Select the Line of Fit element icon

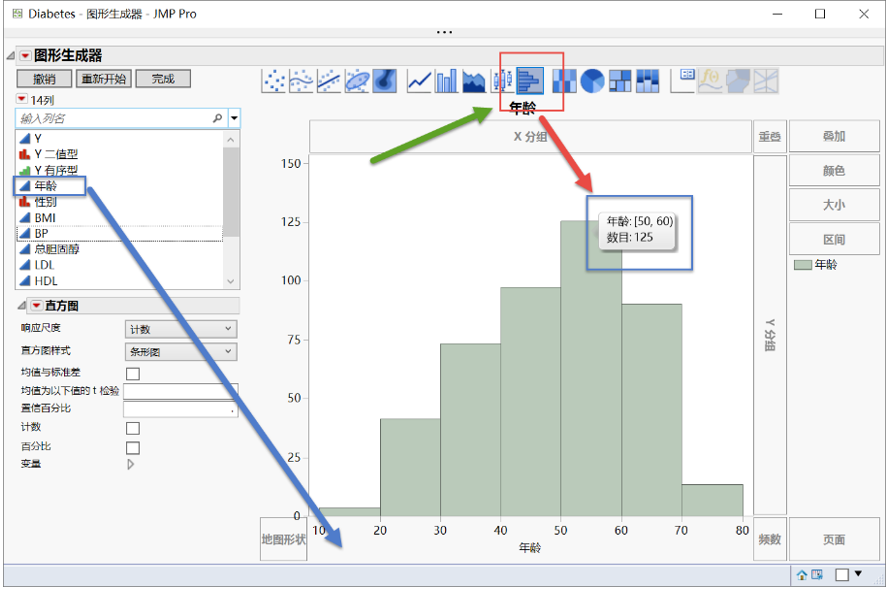click(329, 81)
